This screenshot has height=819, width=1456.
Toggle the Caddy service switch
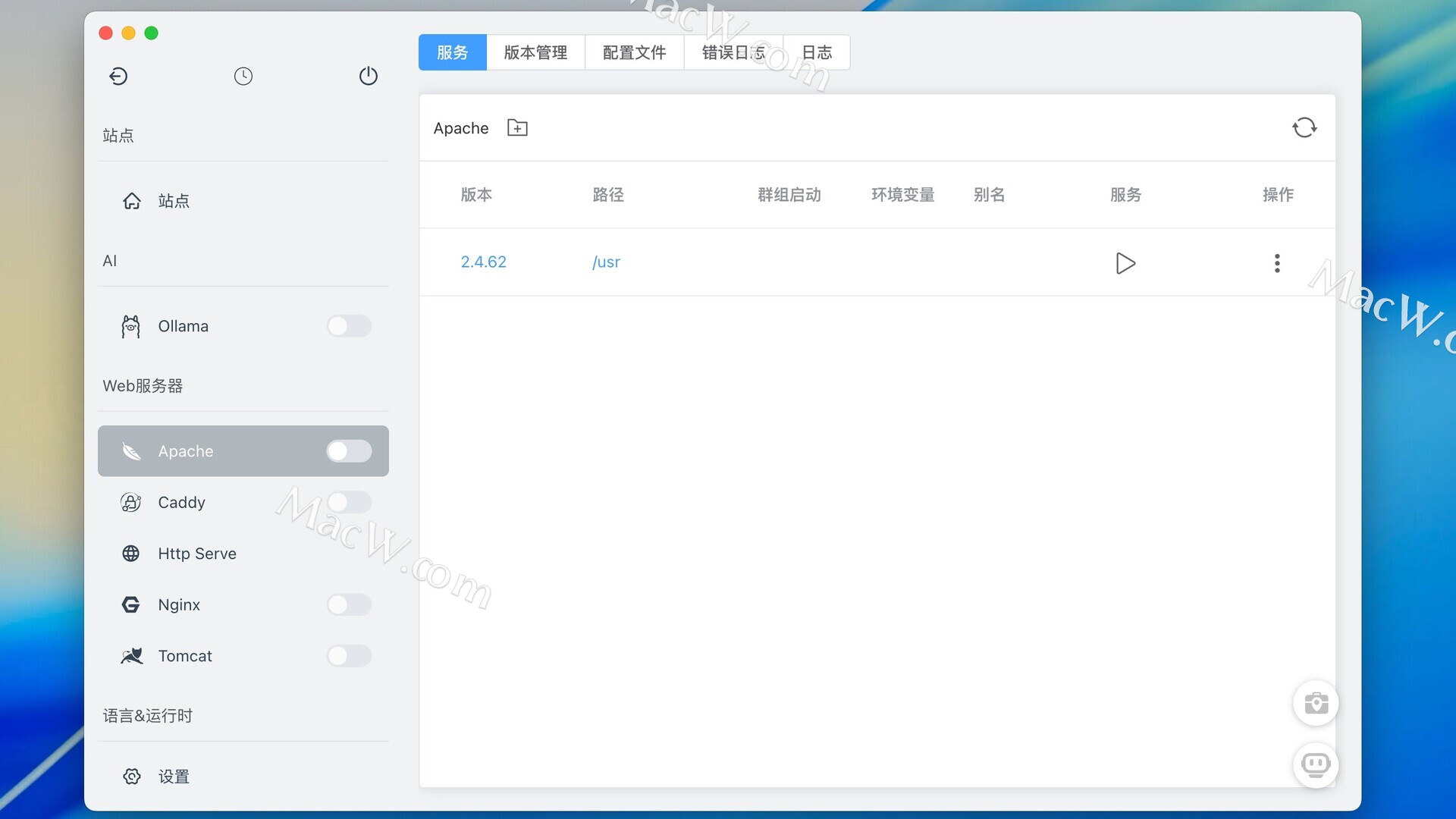(349, 502)
